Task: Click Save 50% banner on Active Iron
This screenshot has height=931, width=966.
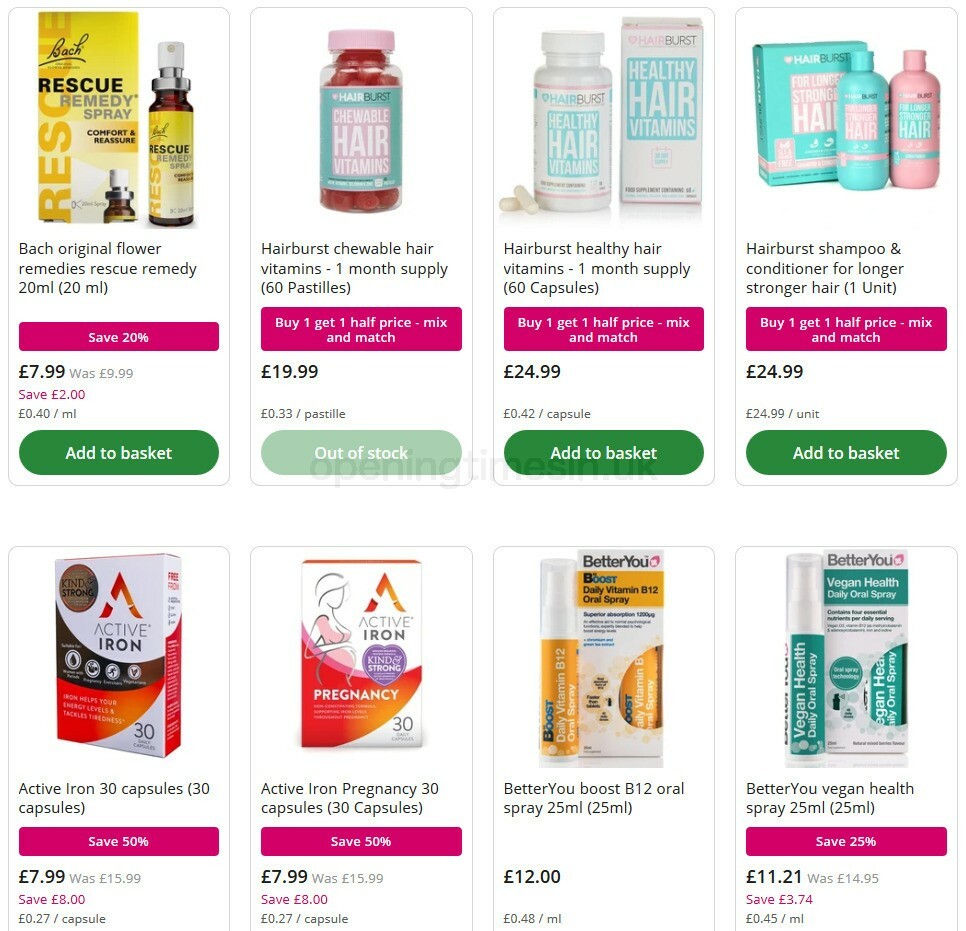Action: [119, 841]
